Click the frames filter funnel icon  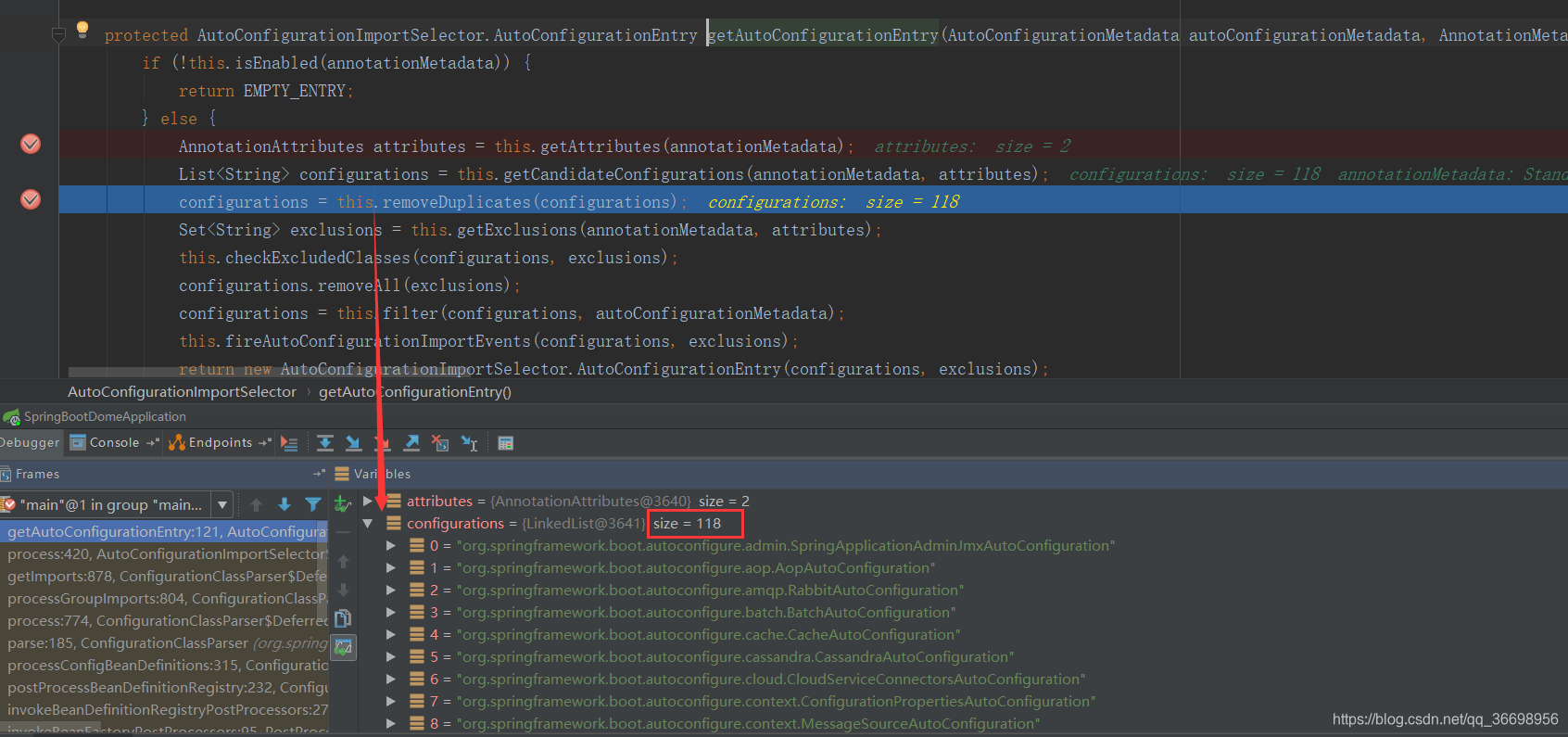coord(313,505)
